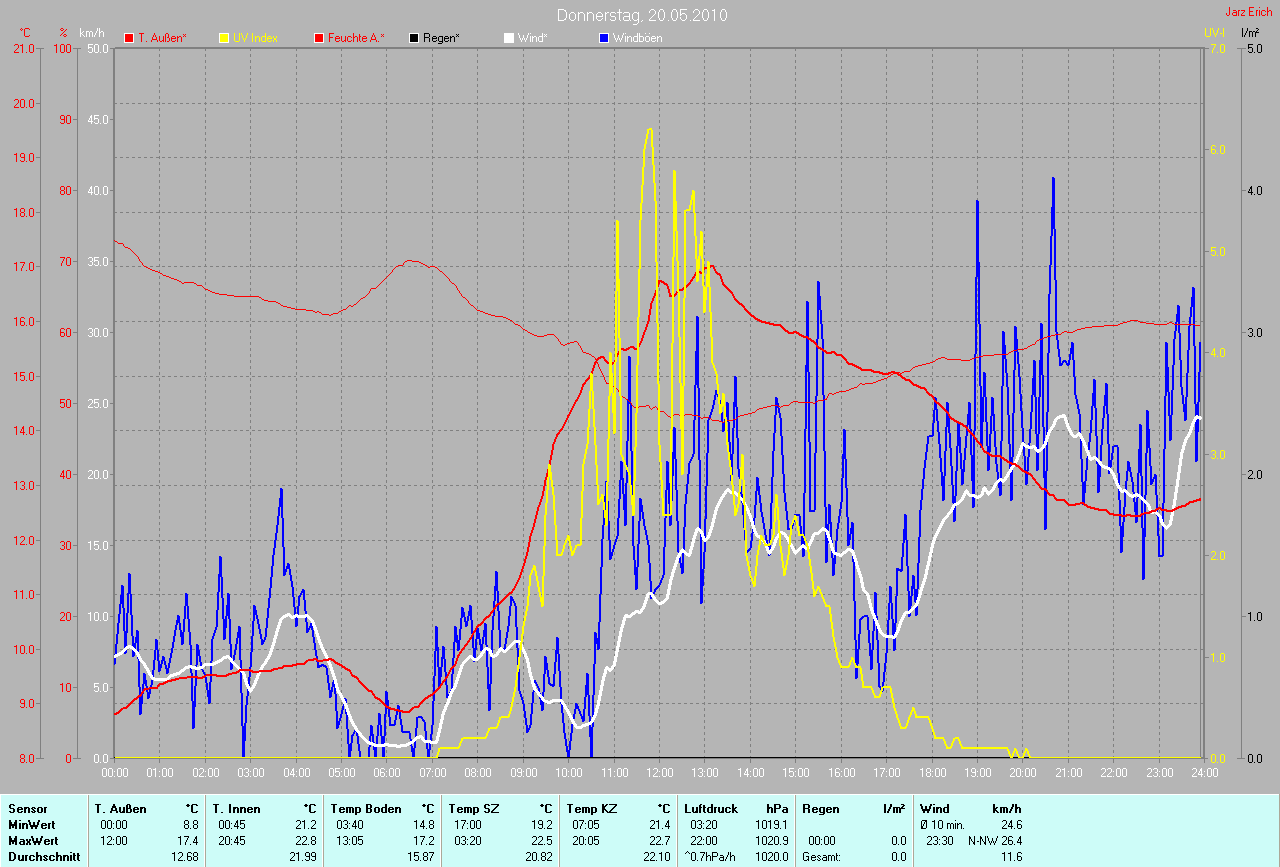
Task: Click the '24:00' time axis tick label
Action: point(1203,773)
